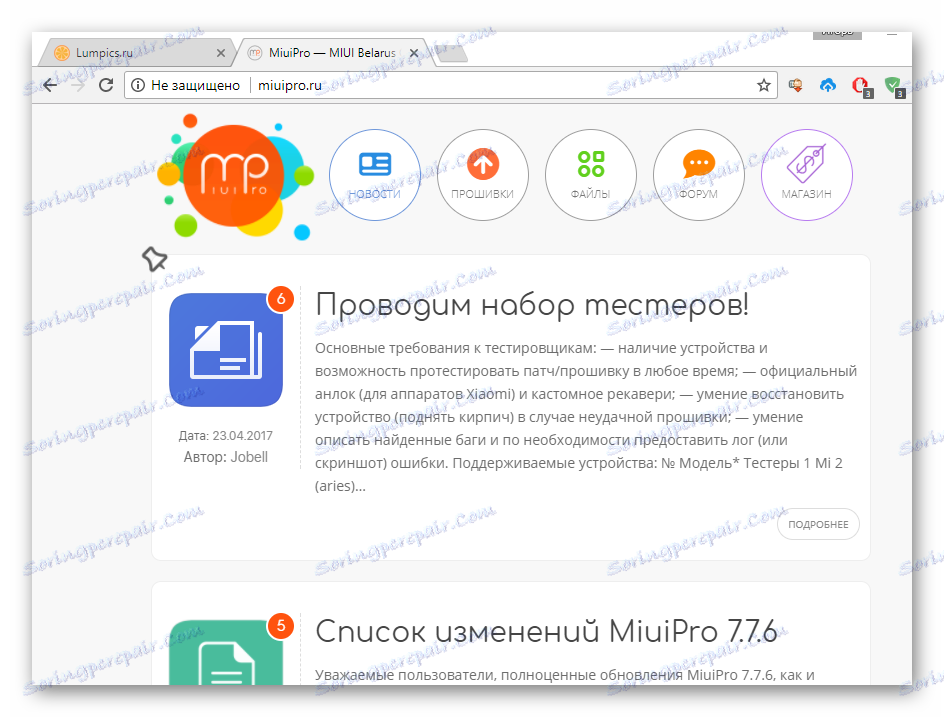Open 'Список изменений MiuiPro 7.7.6' headline
The image size is (944, 717).
pos(546,632)
